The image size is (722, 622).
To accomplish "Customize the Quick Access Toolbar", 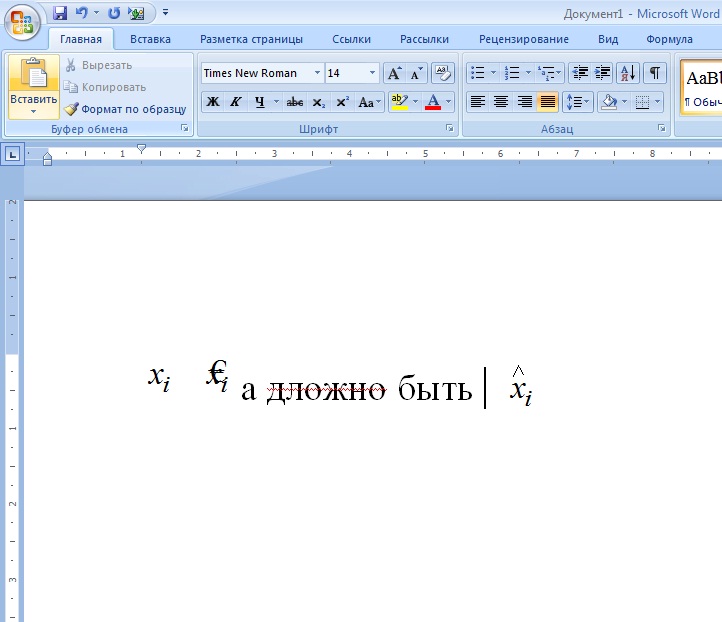I will tap(165, 13).
